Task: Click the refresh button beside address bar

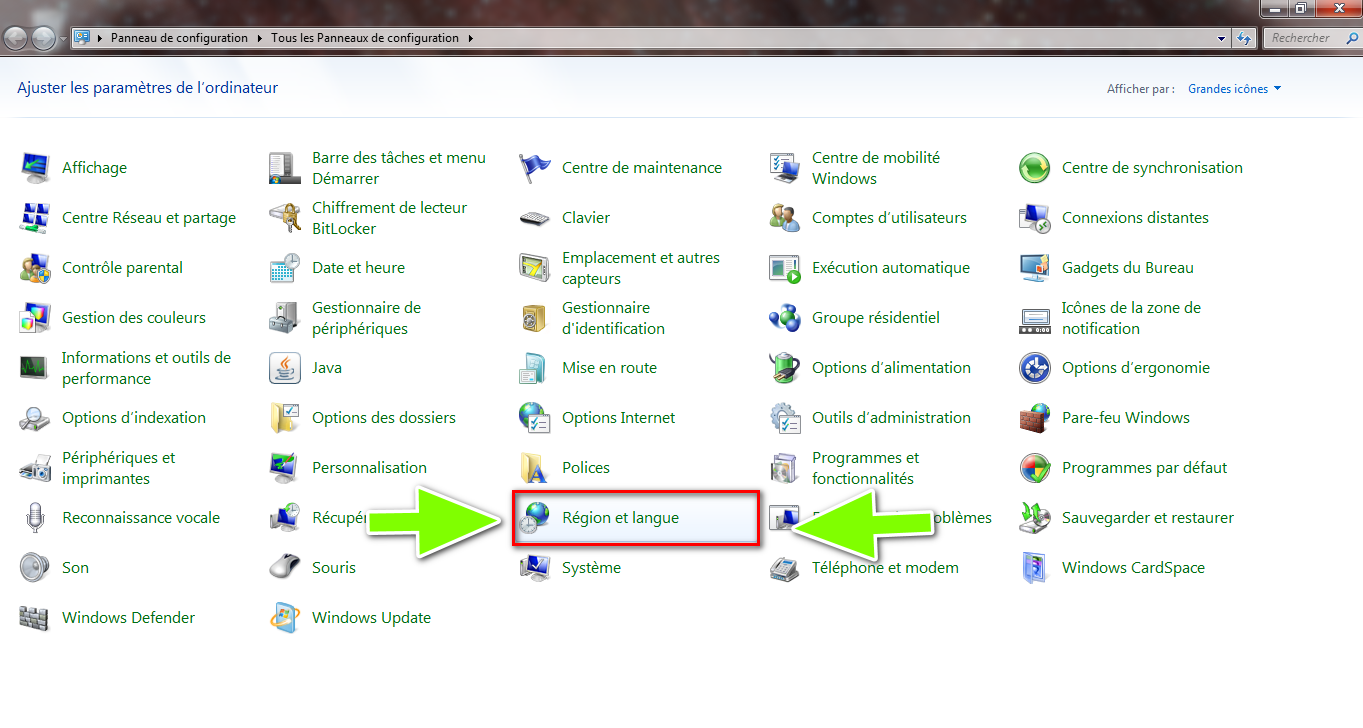Action: (1244, 38)
